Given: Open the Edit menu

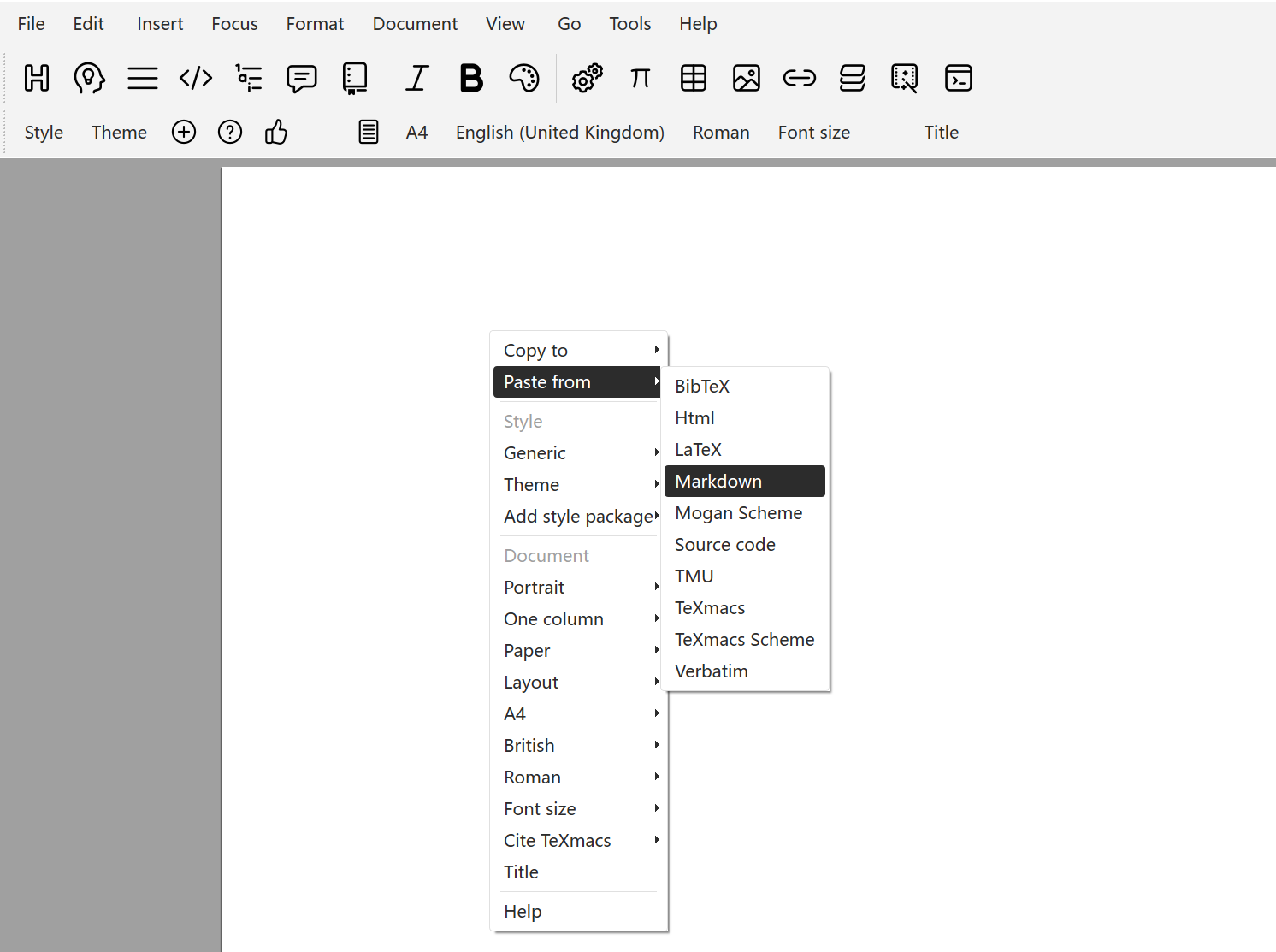Looking at the screenshot, I should [x=89, y=24].
